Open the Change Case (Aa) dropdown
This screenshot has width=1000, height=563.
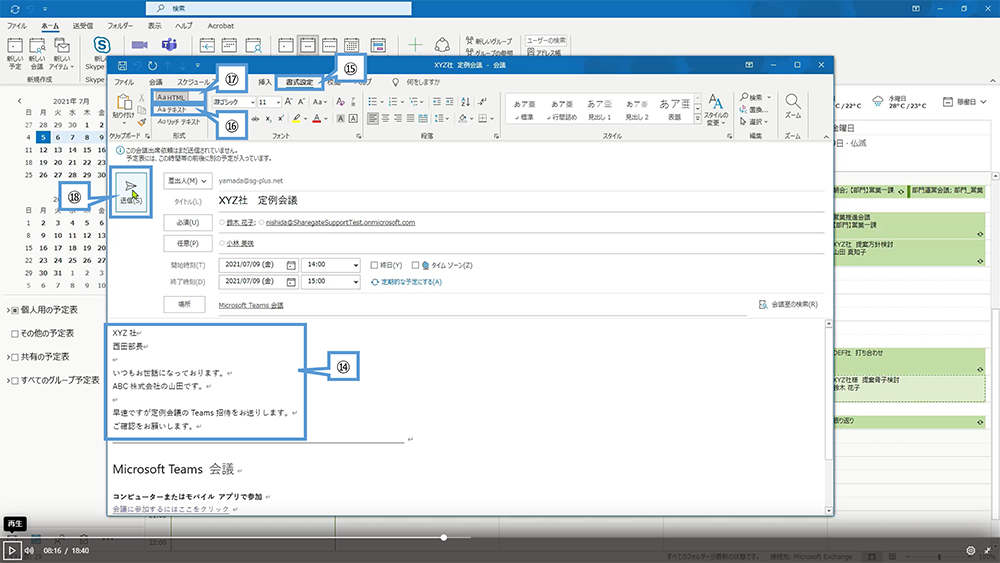(x=320, y=101)
